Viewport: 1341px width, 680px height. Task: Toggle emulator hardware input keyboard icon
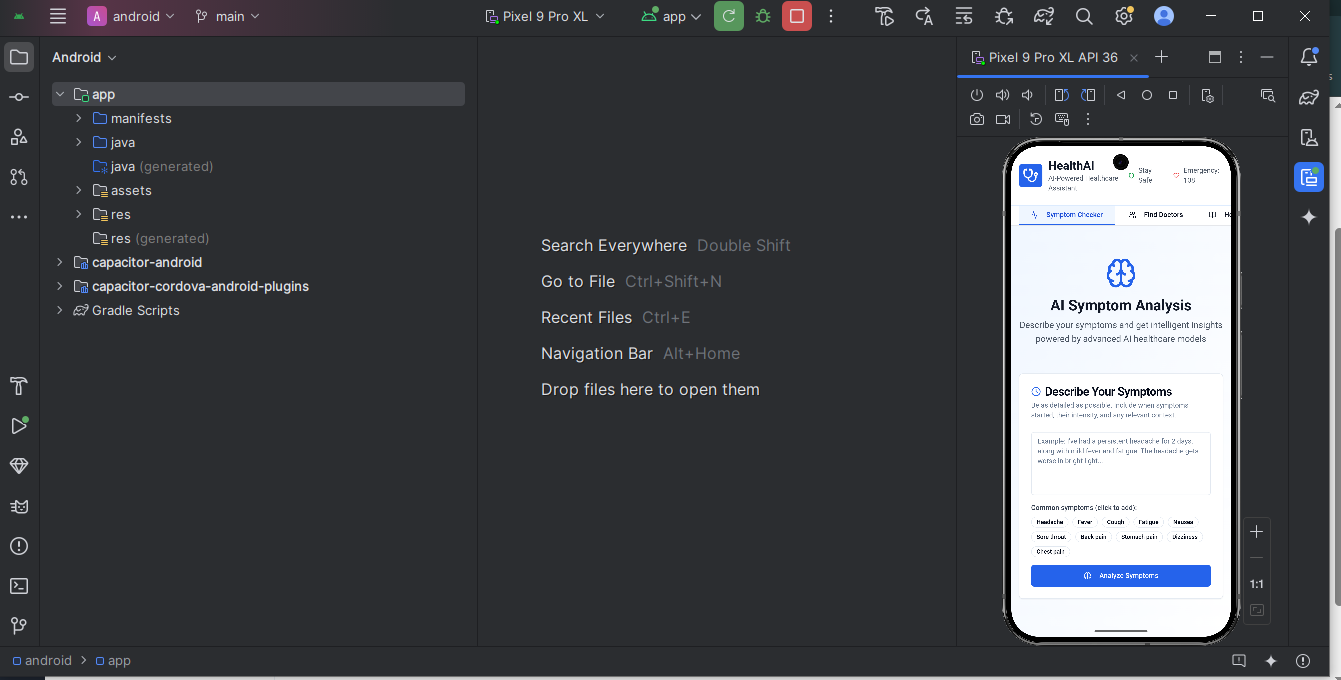[1062, 119]
